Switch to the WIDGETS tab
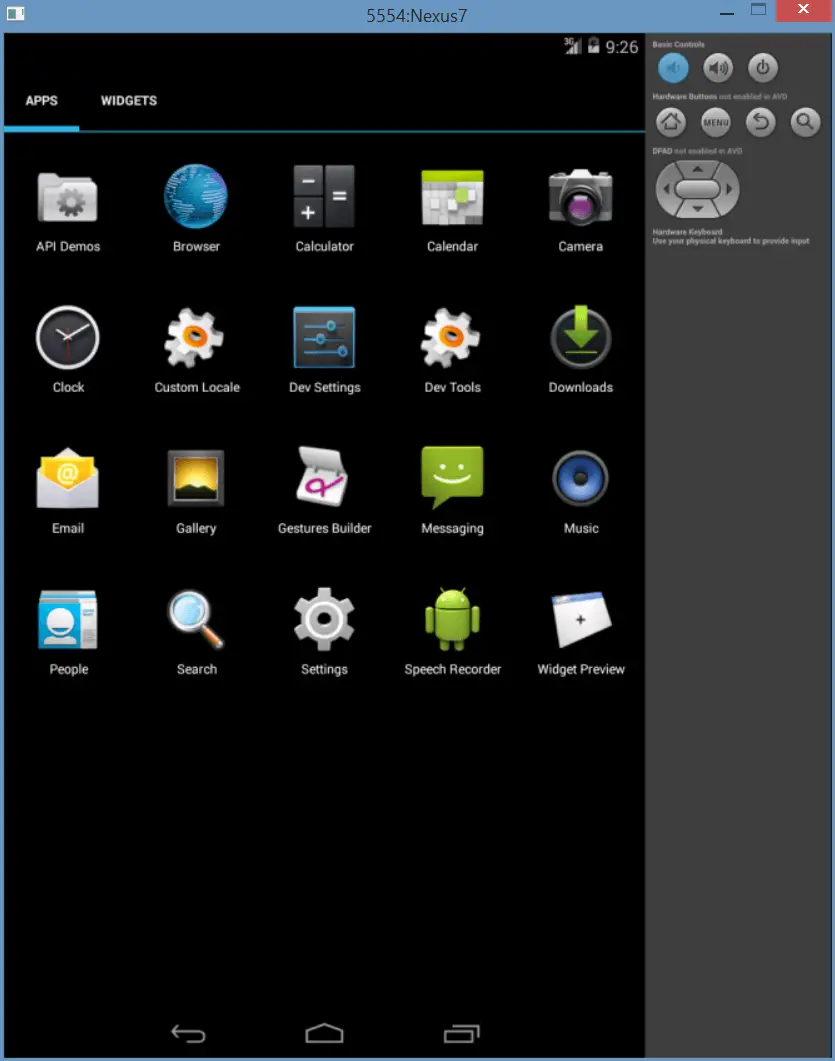 128,100
